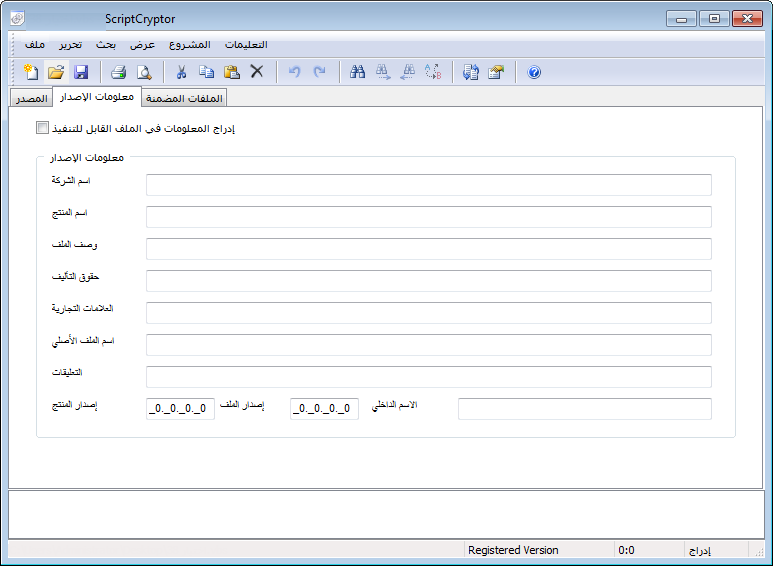Click the Copy icon
The image size is (773, 566).
(206, 72)
